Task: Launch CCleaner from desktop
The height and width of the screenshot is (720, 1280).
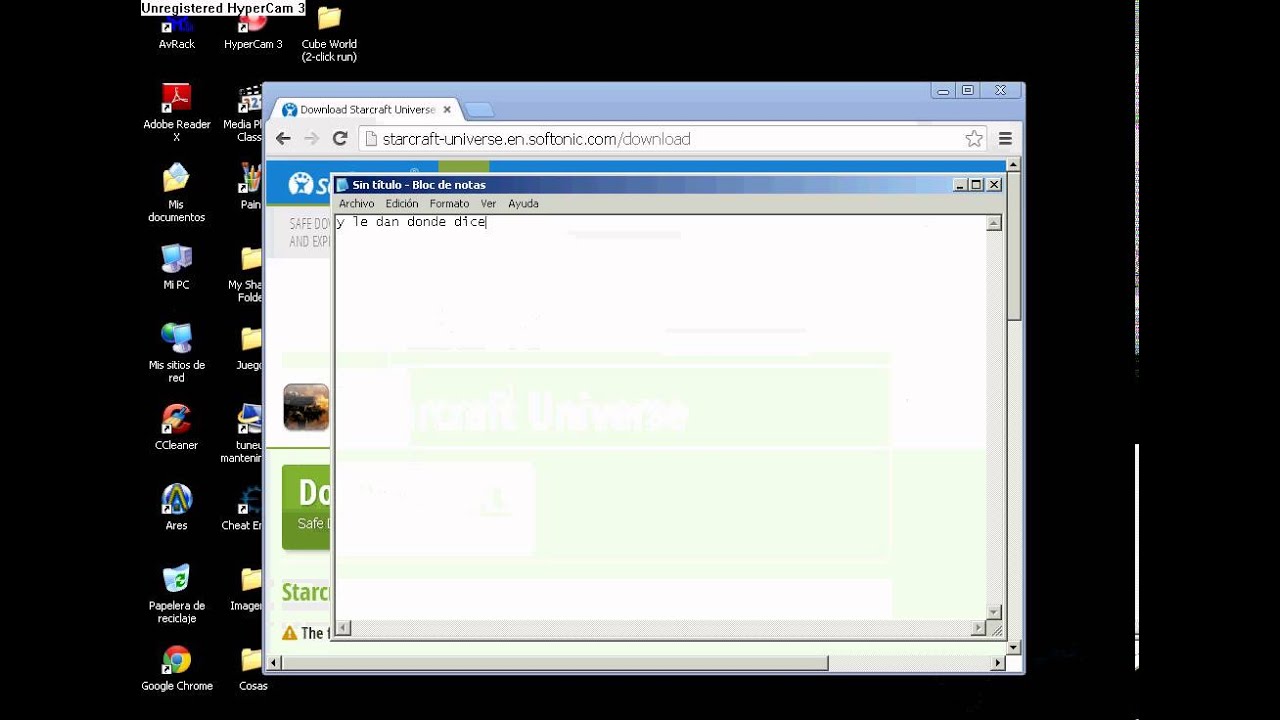Action: tap(177, 427)
